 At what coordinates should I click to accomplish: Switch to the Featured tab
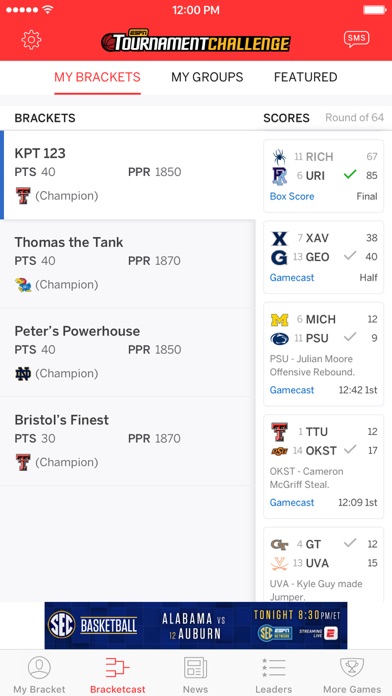point(305,77)
